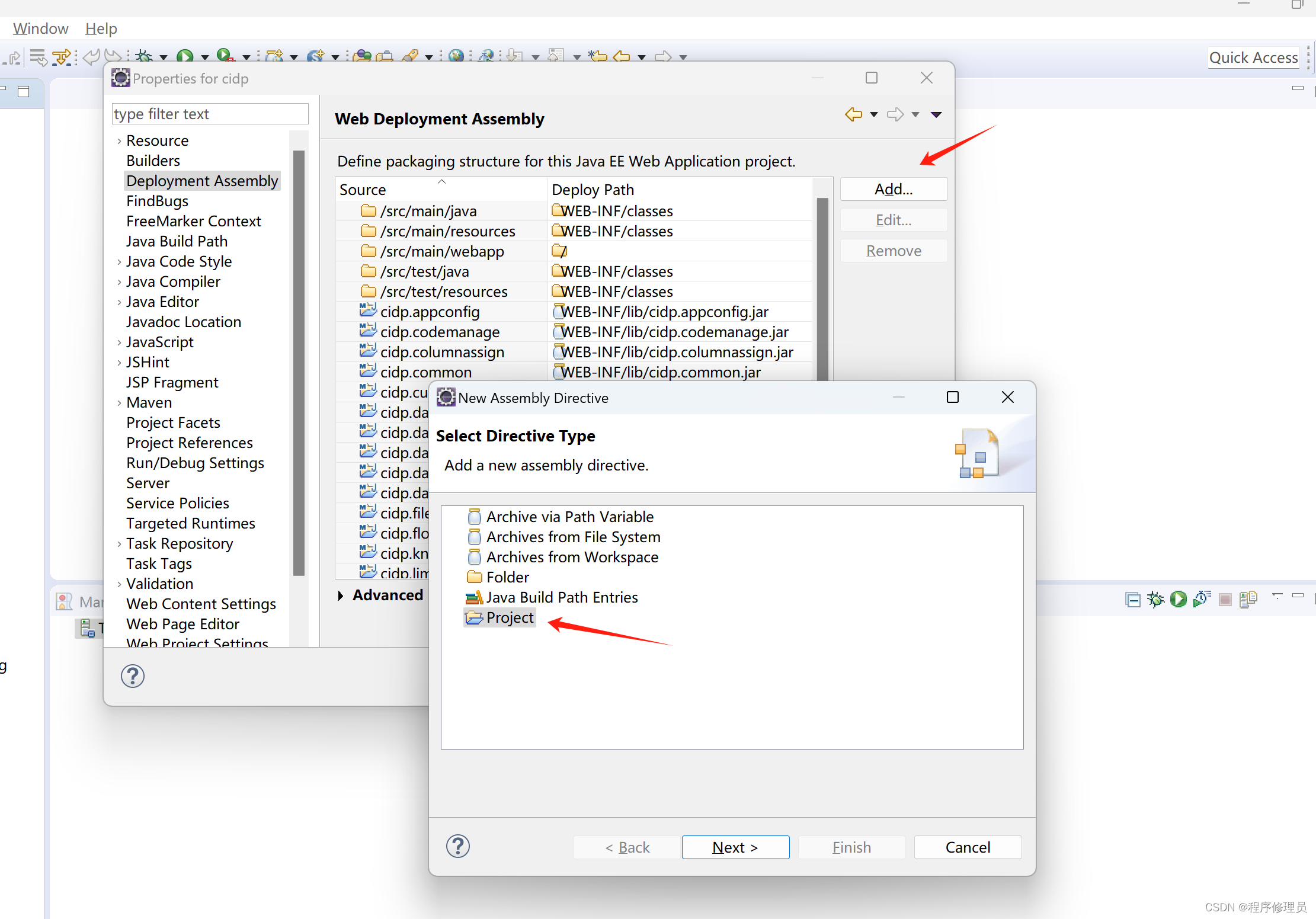Open dropdown beside the toolbar Debug icon

coord(164,57)
